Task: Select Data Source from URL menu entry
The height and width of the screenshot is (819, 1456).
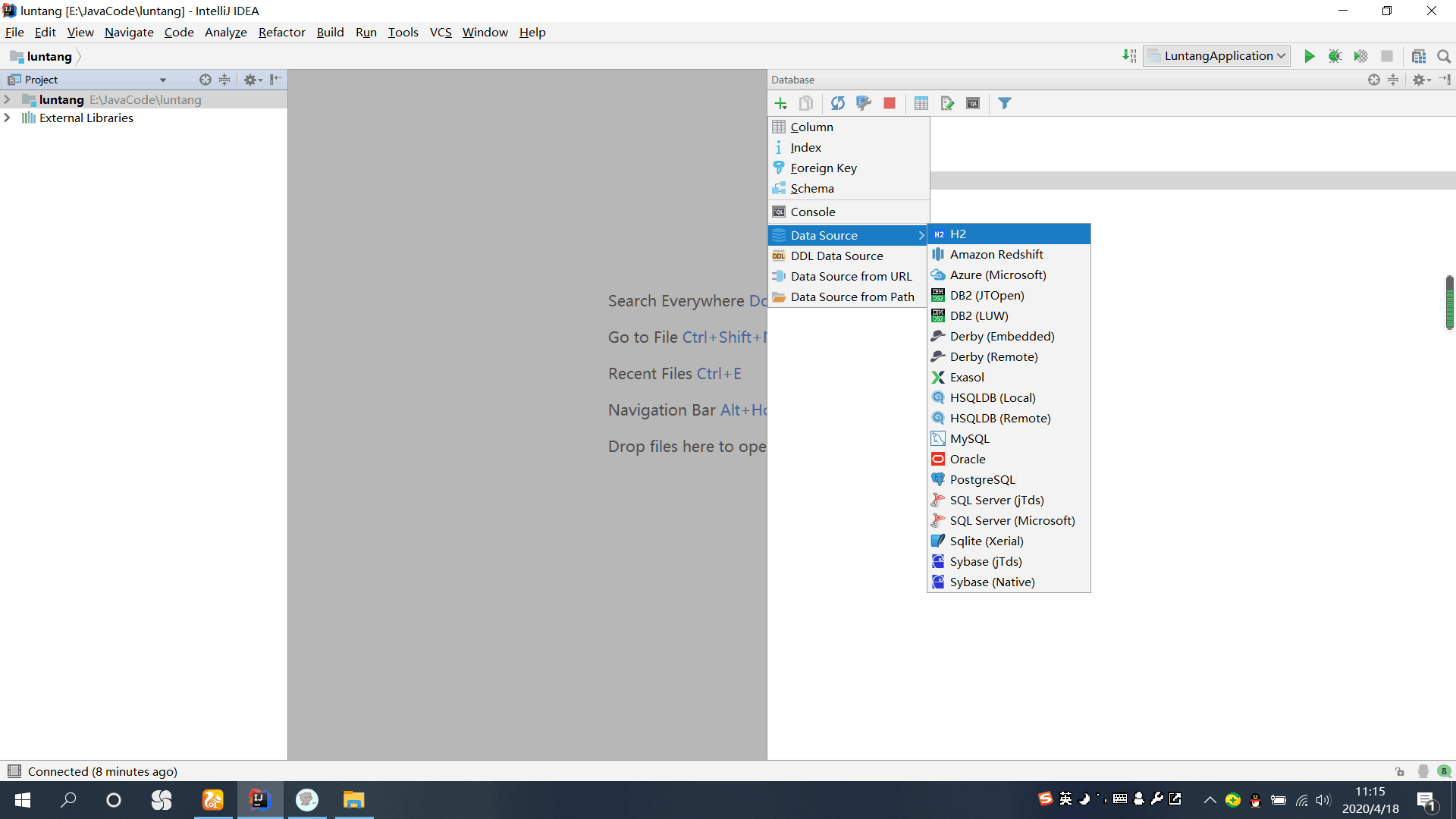Action: click(x=851, y=276)
